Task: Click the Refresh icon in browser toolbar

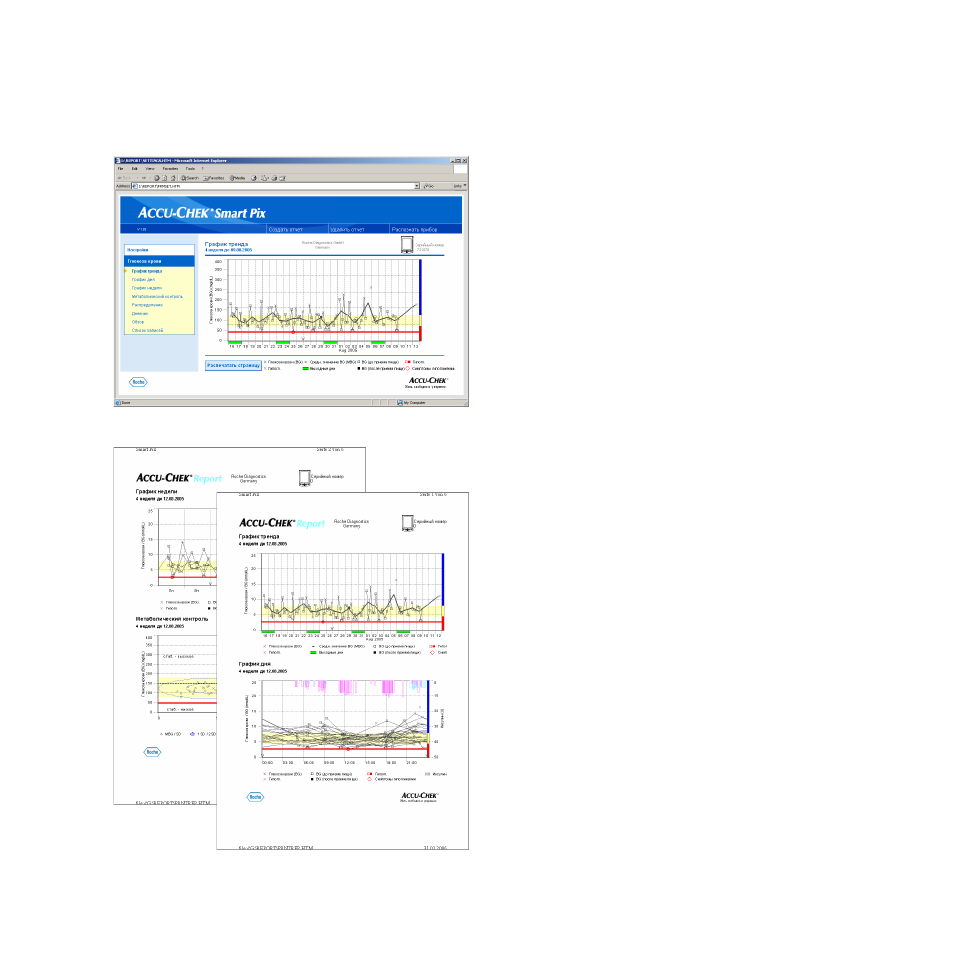Action: point(164,178)
